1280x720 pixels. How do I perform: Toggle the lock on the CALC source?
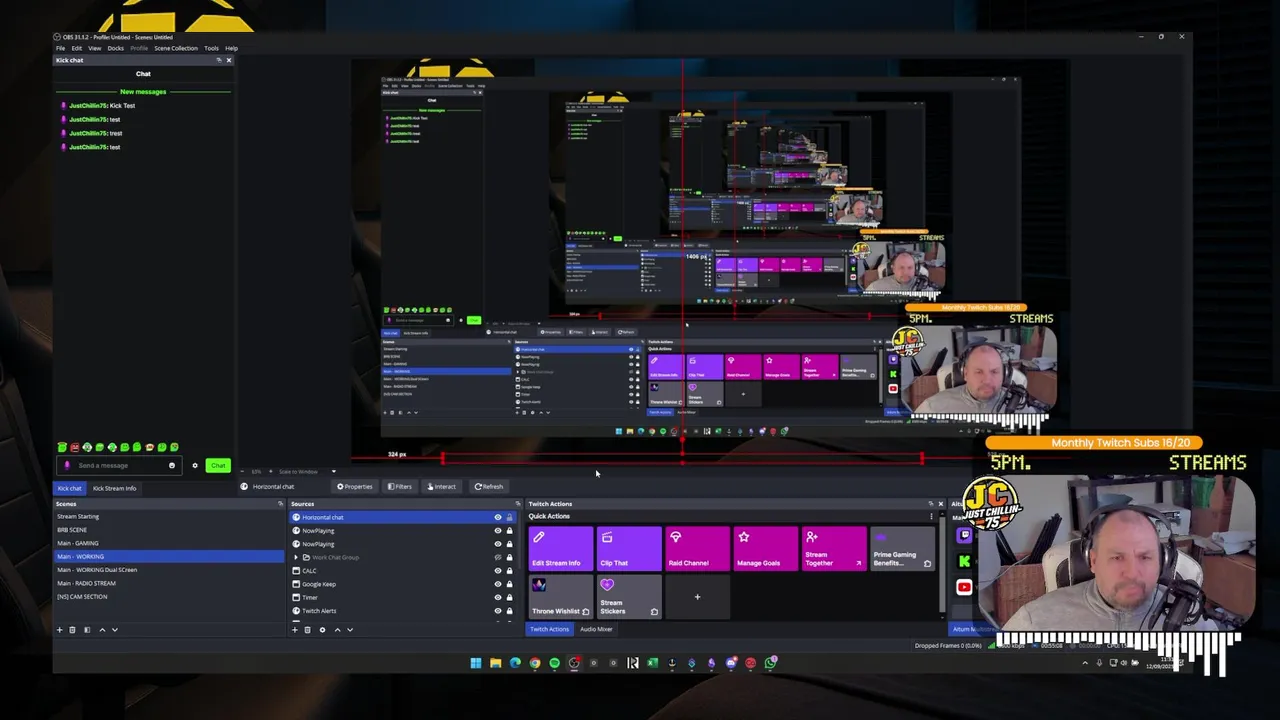(x=509, y=571)
